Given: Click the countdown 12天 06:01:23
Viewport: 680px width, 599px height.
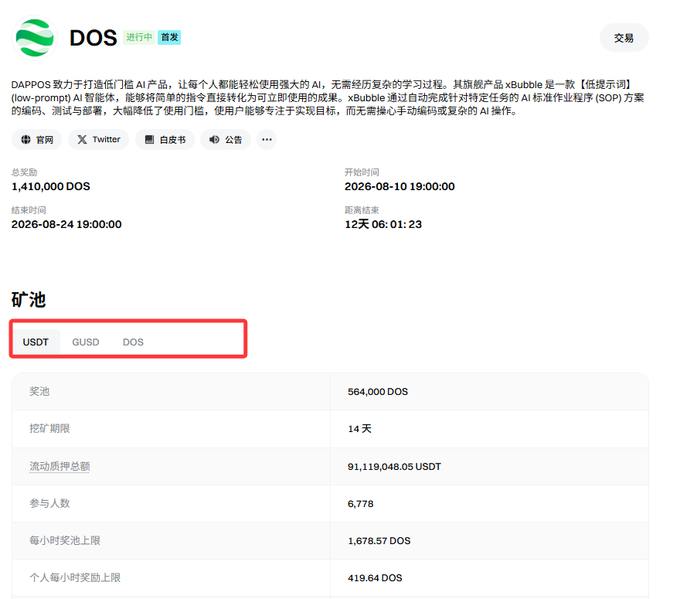Looking at the screenshot, I should (383, 224).
